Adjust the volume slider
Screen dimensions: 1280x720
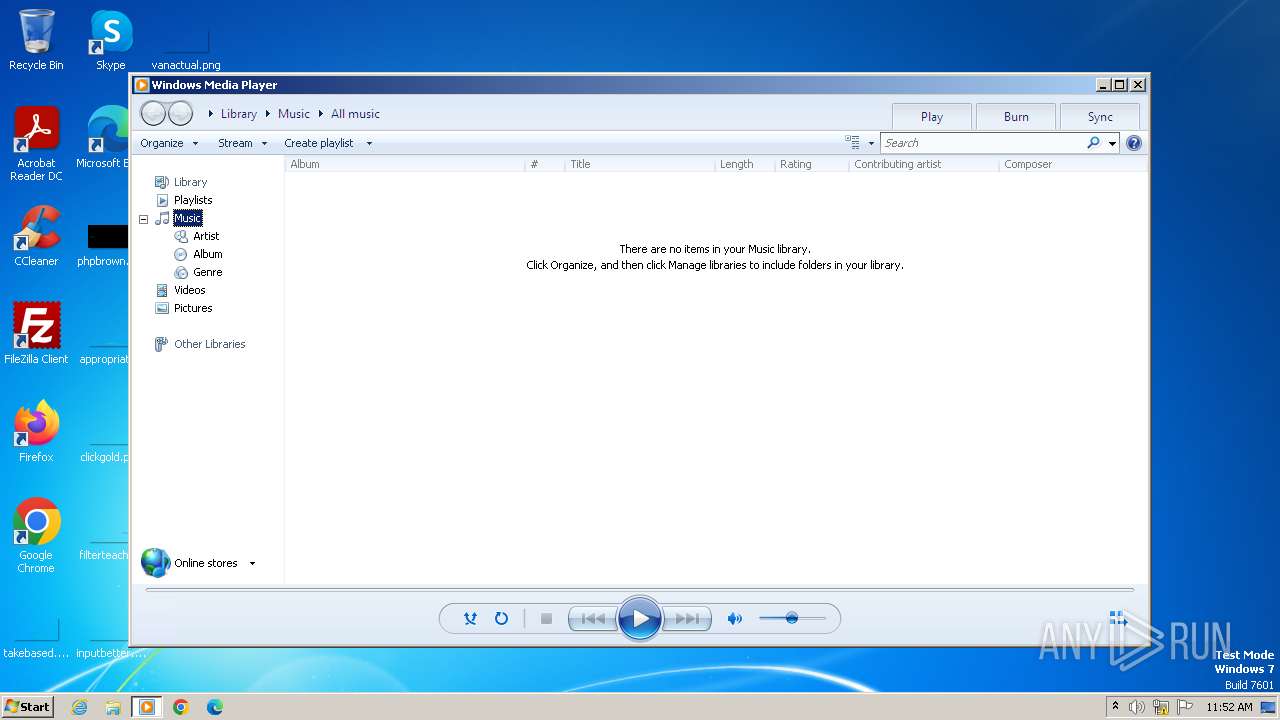click(792, 618)
